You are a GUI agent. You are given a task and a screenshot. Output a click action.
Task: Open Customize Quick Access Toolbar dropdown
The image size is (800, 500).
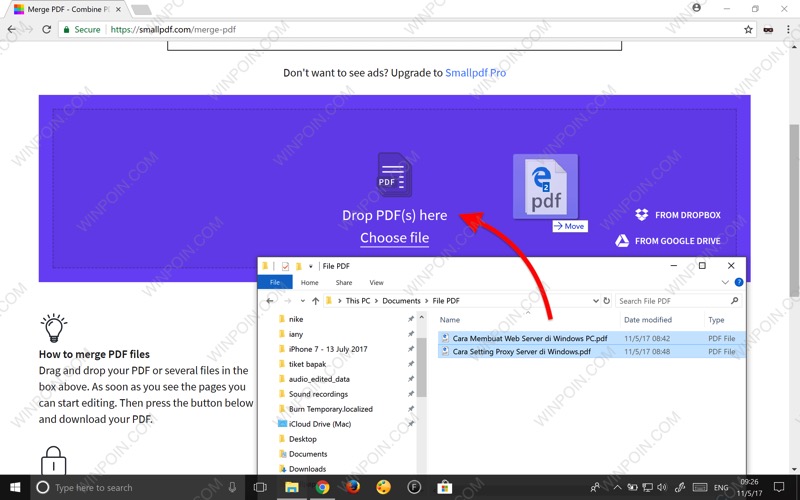coord(310,266)
